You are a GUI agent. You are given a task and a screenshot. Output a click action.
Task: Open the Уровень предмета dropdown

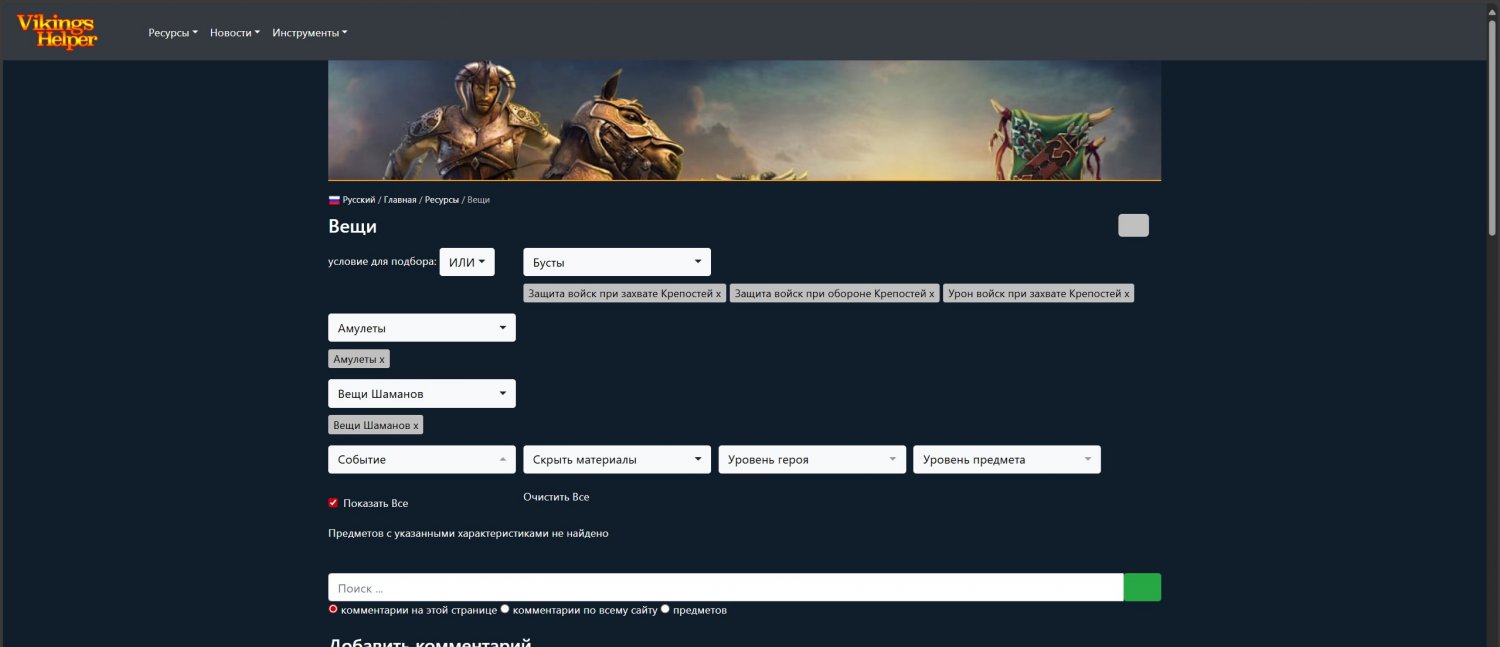pyautogui.click(x=1007, y=459)
